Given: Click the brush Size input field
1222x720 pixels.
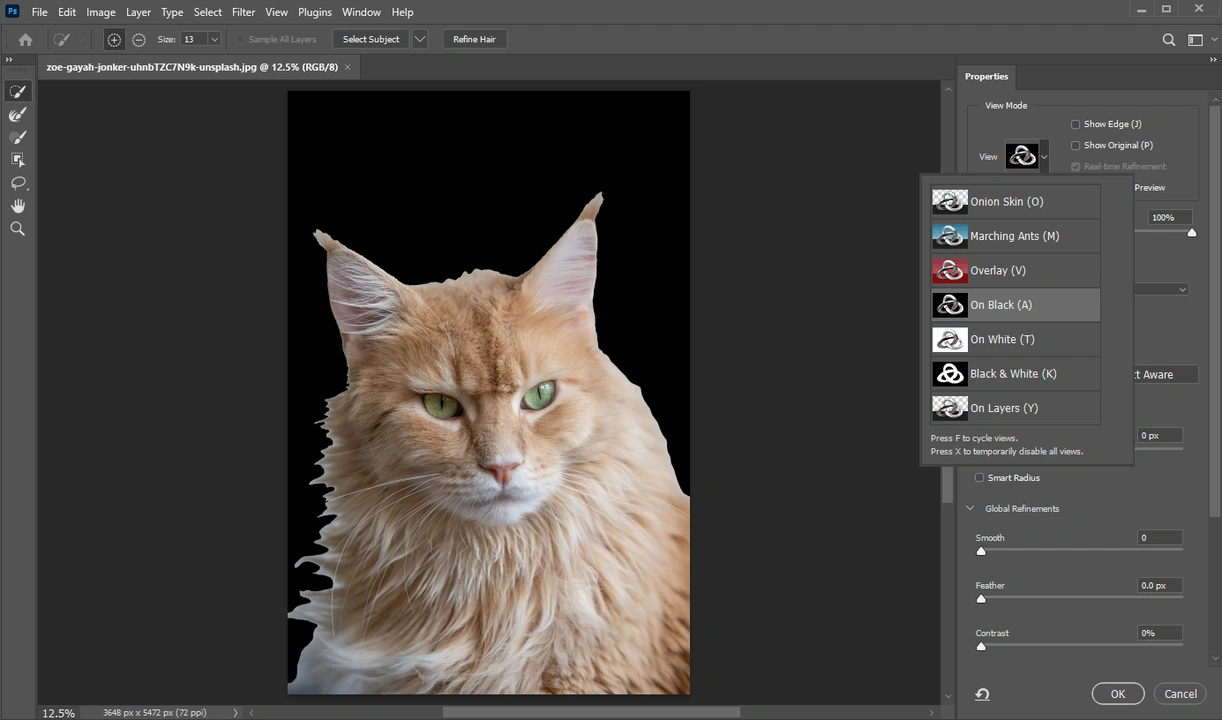Looking at the screenshot, I should tap(193, 39).
